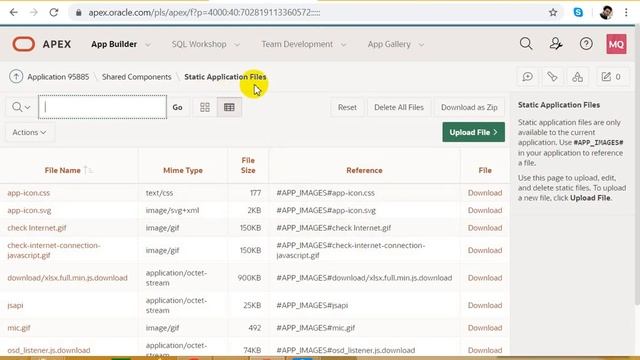Open download/xlsx.full.min.js.download file link
This screenshot has width=640, height=360.
(x=67, y=278)
